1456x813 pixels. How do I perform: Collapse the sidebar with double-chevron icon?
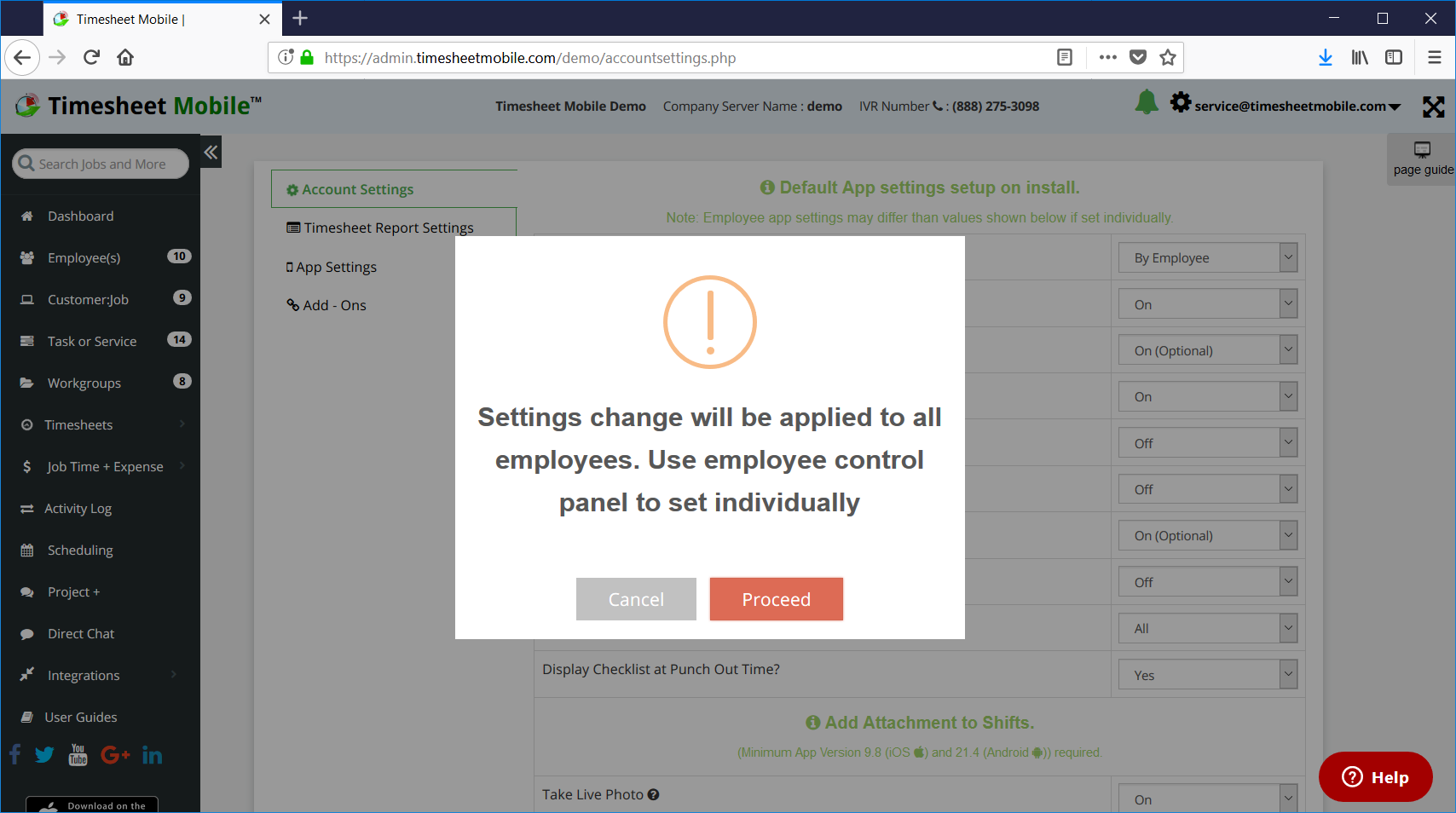coord(211,153)
